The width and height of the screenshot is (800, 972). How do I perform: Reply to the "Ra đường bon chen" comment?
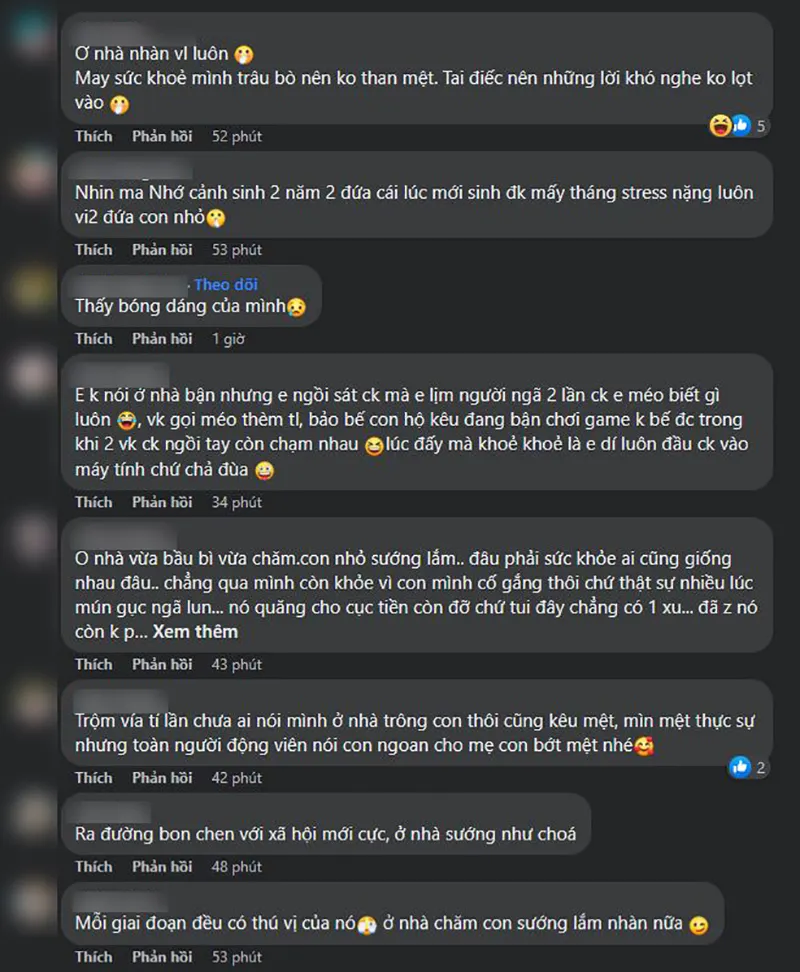162,866
